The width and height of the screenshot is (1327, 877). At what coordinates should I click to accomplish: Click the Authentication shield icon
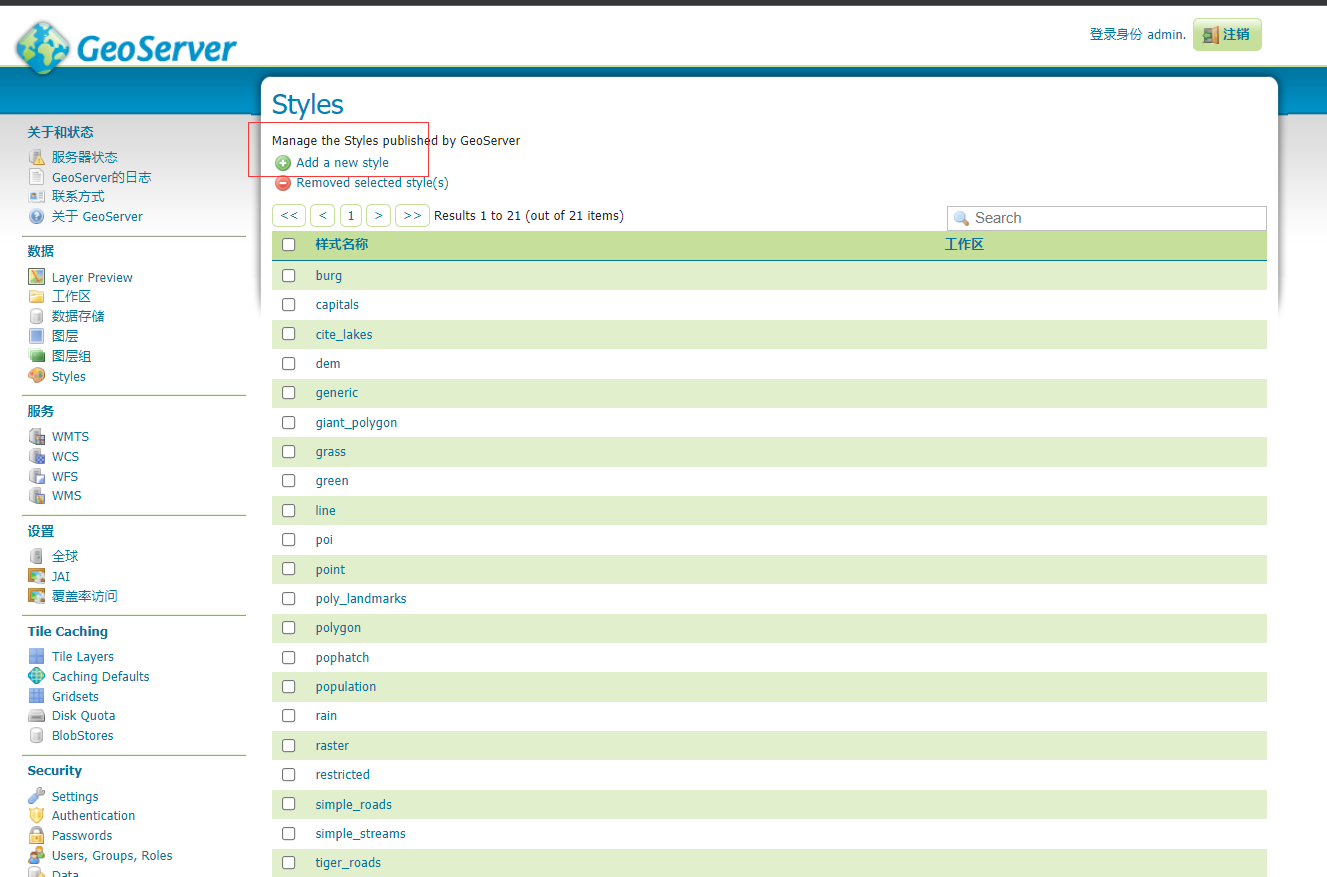(x=37, y=815)
